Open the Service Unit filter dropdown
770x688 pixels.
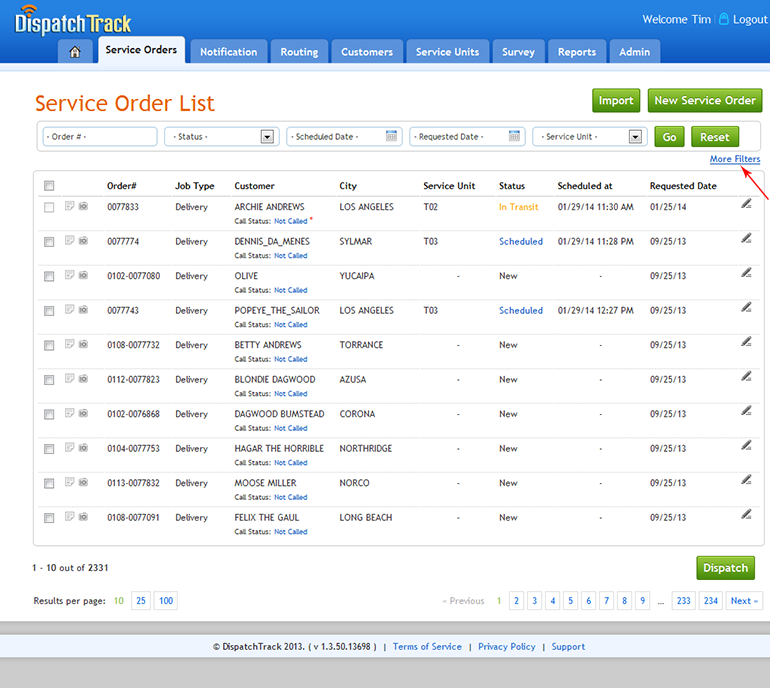[x=635, y=137]
